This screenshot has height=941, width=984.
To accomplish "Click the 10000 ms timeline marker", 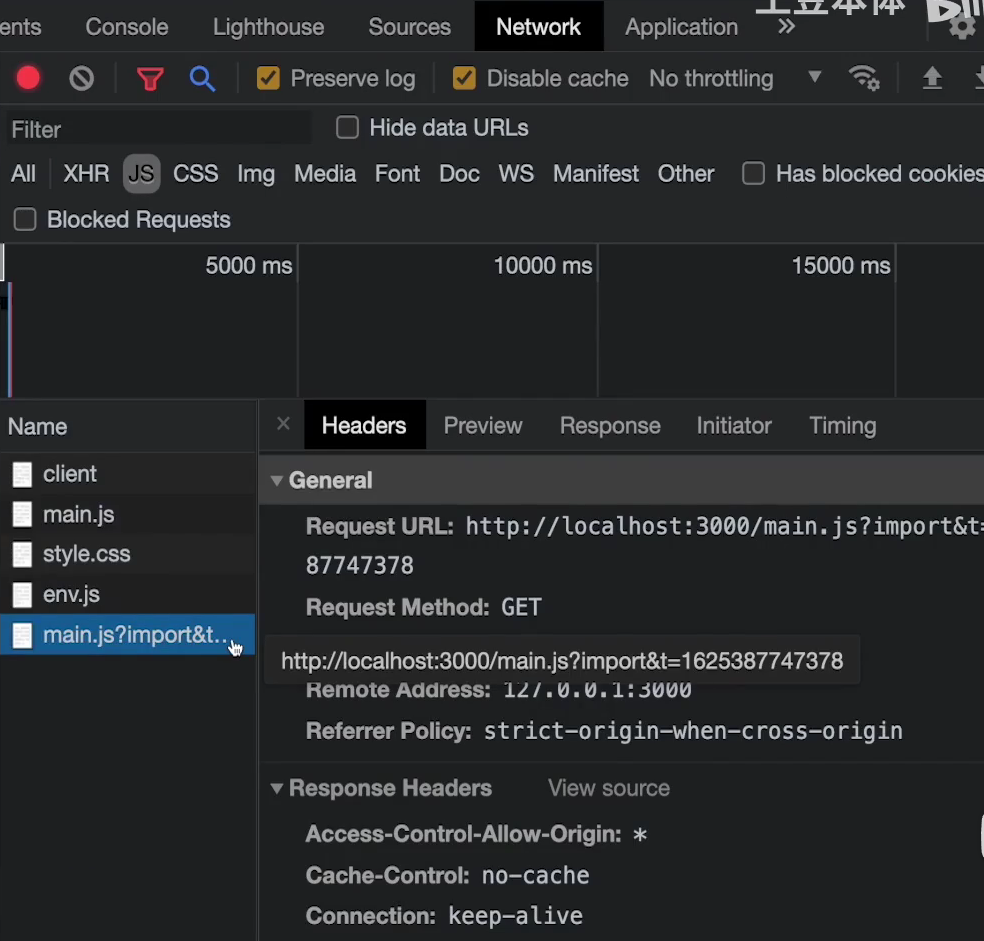I will coord(543,266).
